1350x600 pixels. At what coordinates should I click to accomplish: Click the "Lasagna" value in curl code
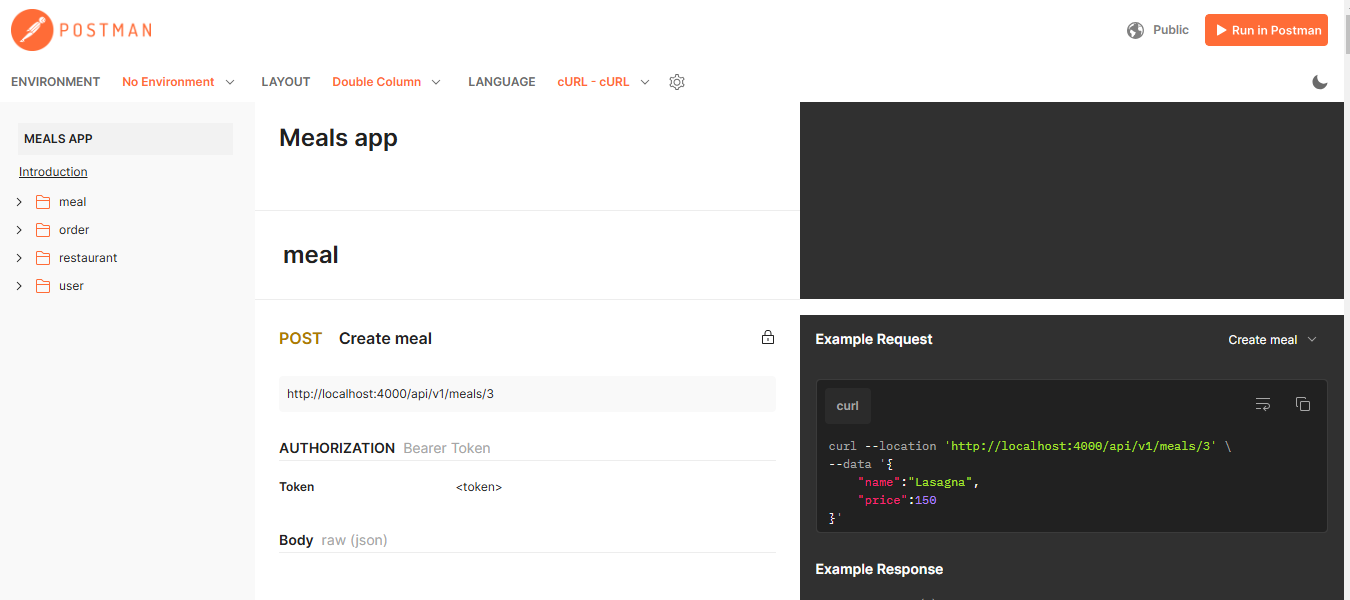click(940, 482)
